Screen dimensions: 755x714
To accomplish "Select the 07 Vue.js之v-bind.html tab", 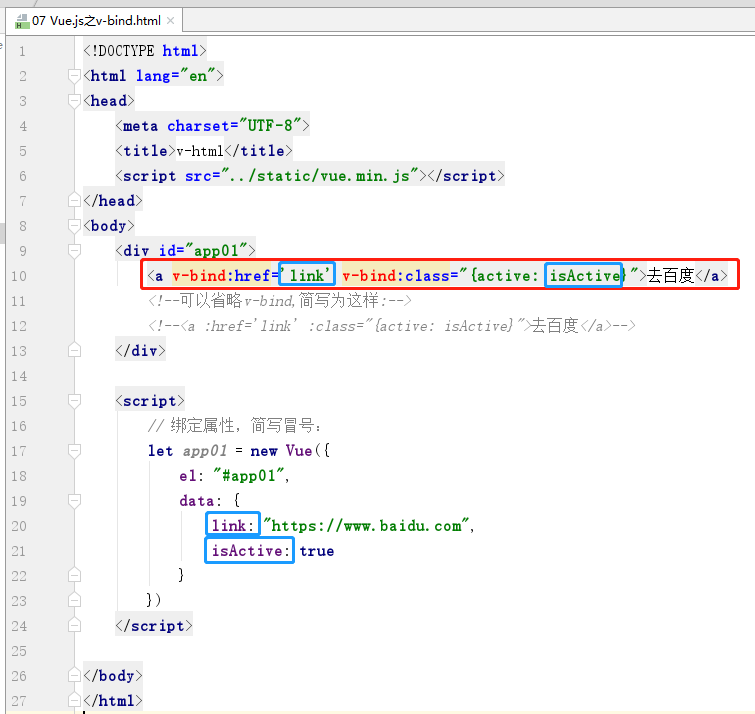I will pyautogui.click(x=94, y=21).
